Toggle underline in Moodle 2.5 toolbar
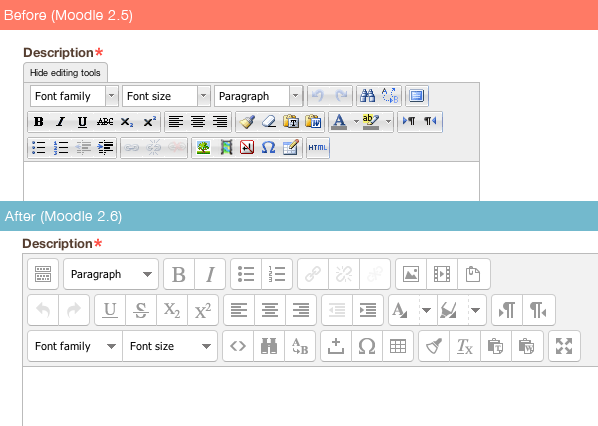This screenshot has height=426, width=598. pyautogui.click(x=82, y=122)
